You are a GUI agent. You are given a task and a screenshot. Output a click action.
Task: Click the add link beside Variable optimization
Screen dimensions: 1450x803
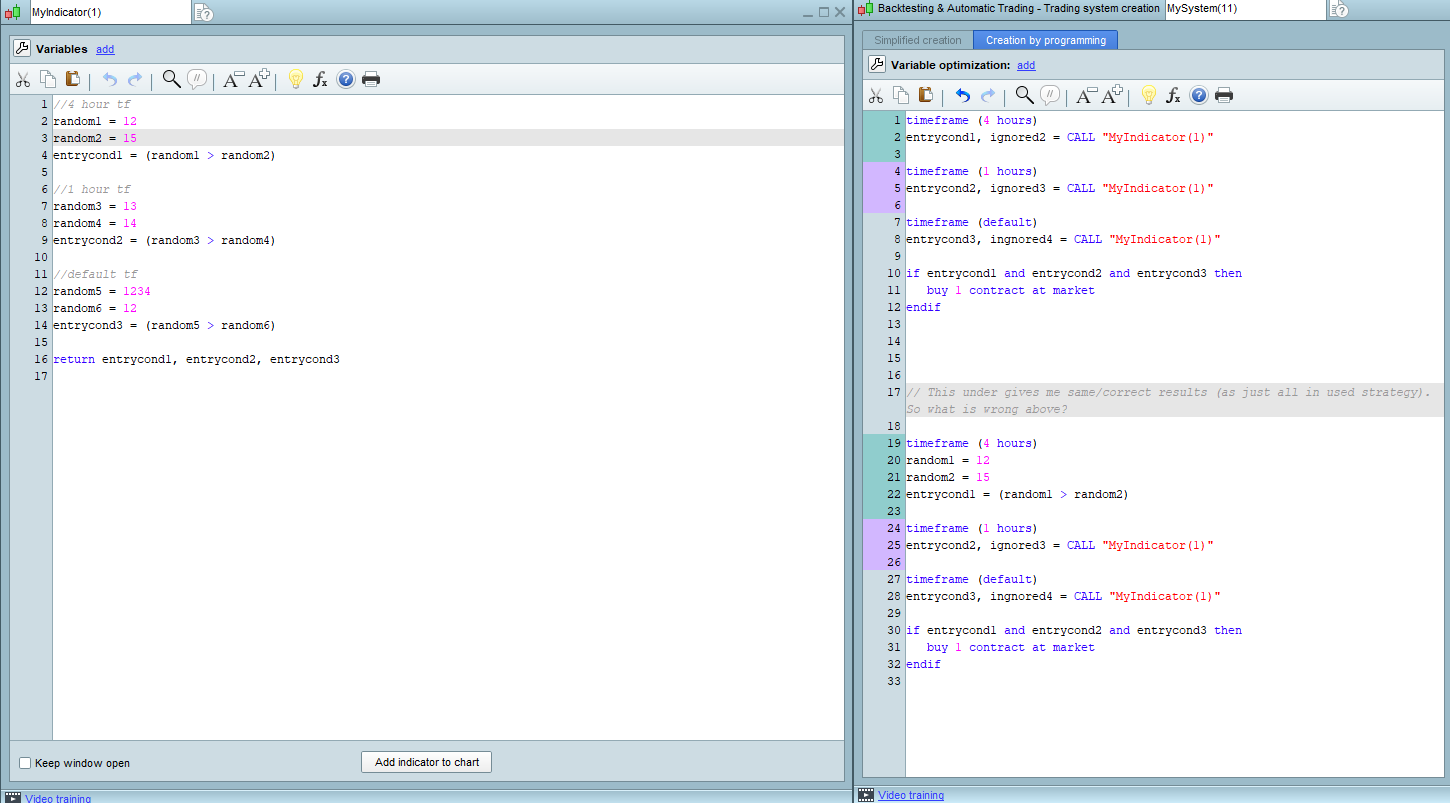coord(1026,65)
